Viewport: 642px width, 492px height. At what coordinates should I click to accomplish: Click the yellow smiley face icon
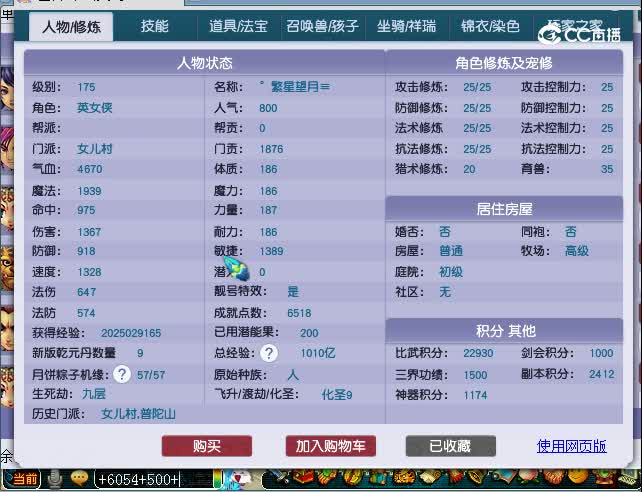coord(578,478)
